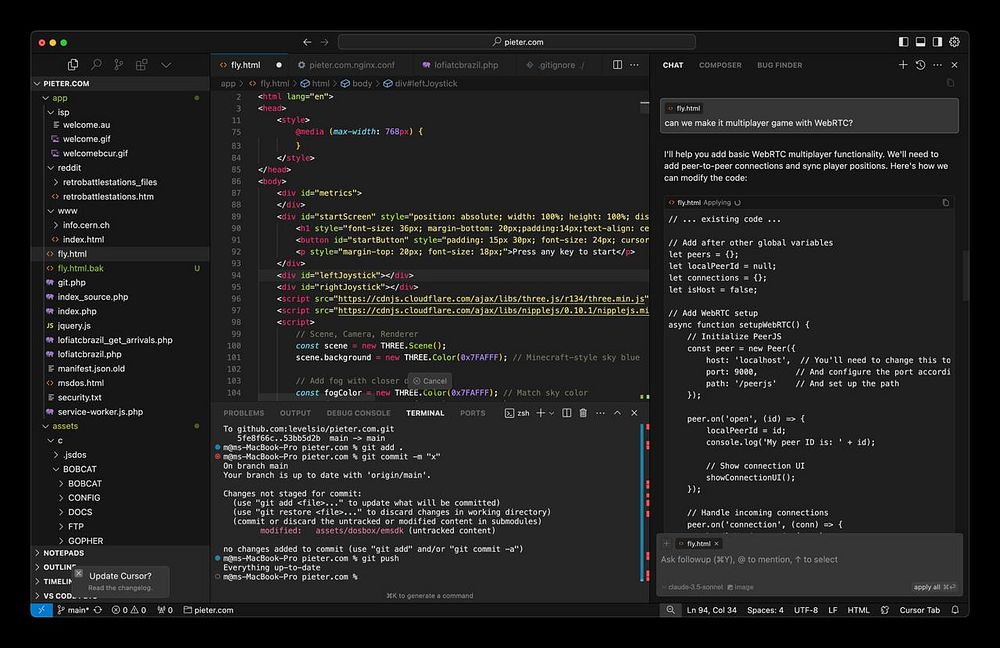Open the settings gear in title bar
1000x648 pixels.
pos(954,42)
